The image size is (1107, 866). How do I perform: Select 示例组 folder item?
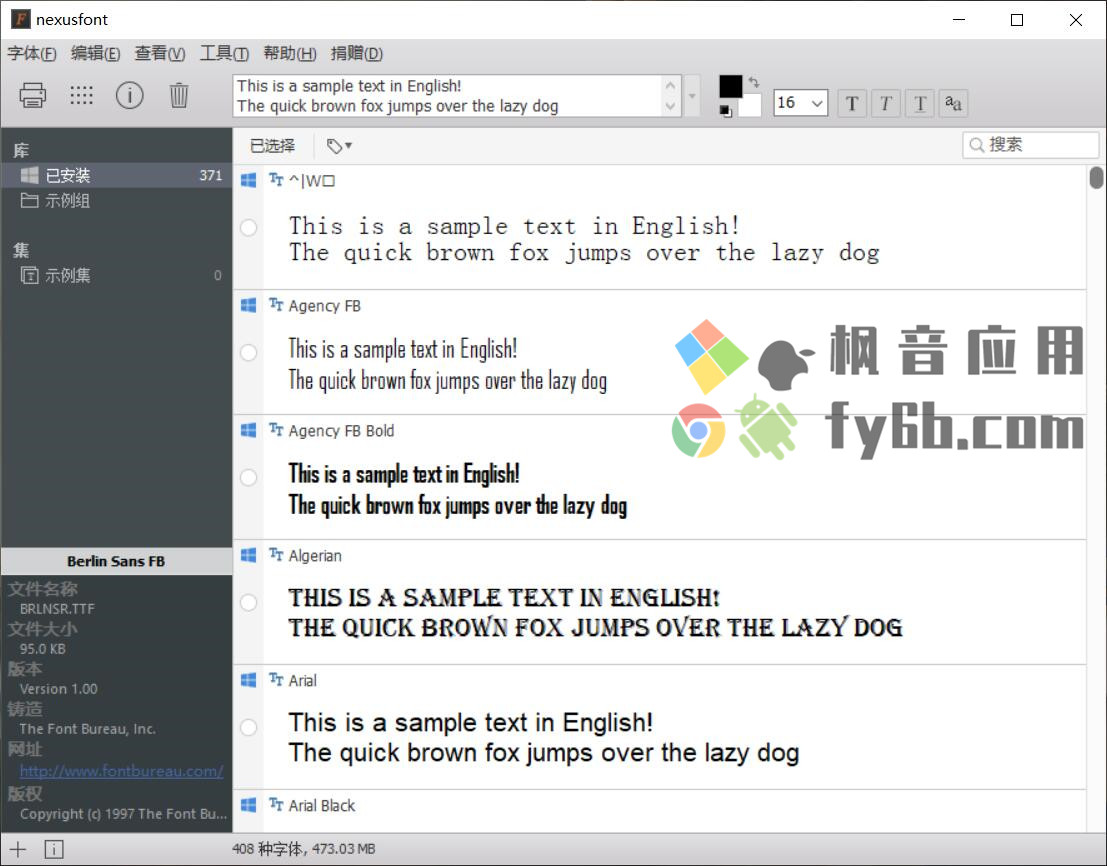tap(116, 200)
